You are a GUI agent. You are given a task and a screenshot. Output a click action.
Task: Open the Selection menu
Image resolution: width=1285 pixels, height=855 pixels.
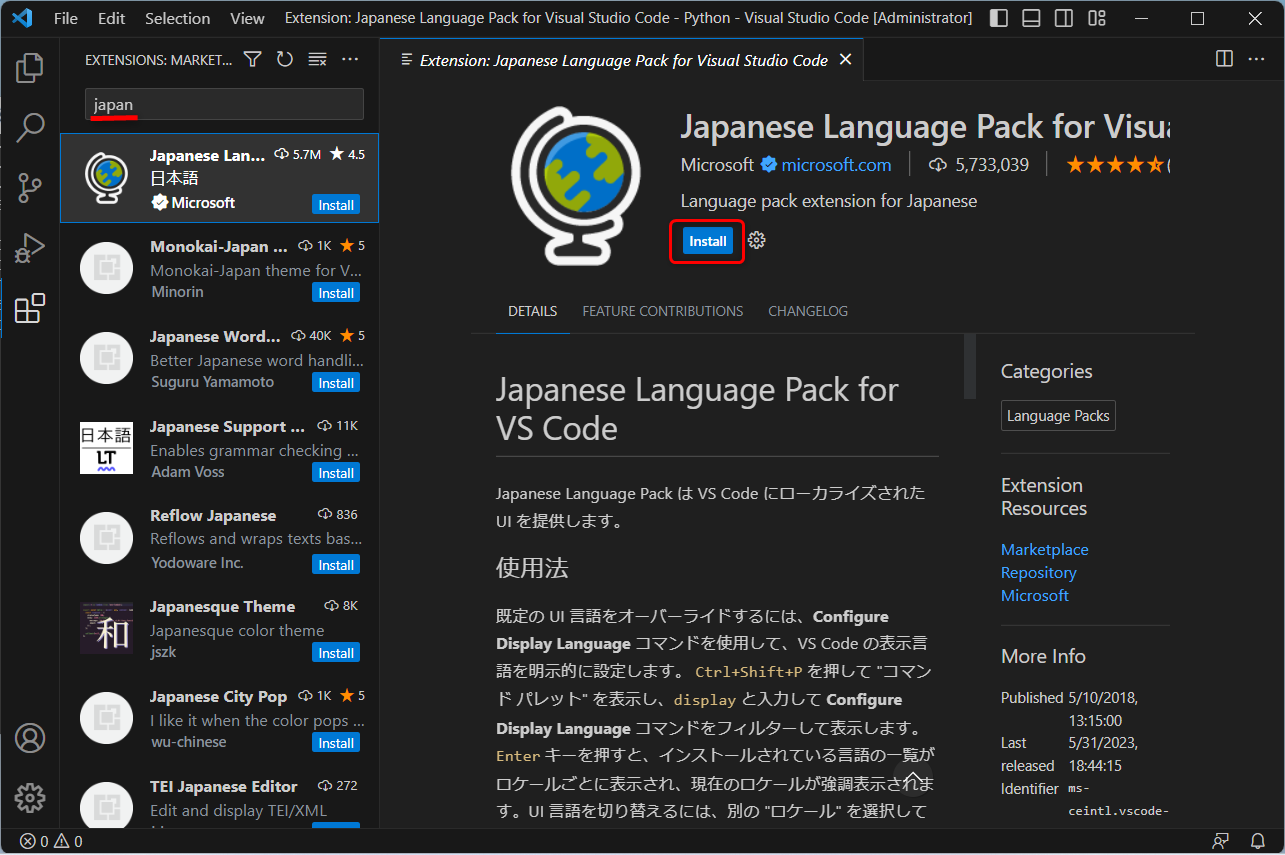[x=177, y=17]
